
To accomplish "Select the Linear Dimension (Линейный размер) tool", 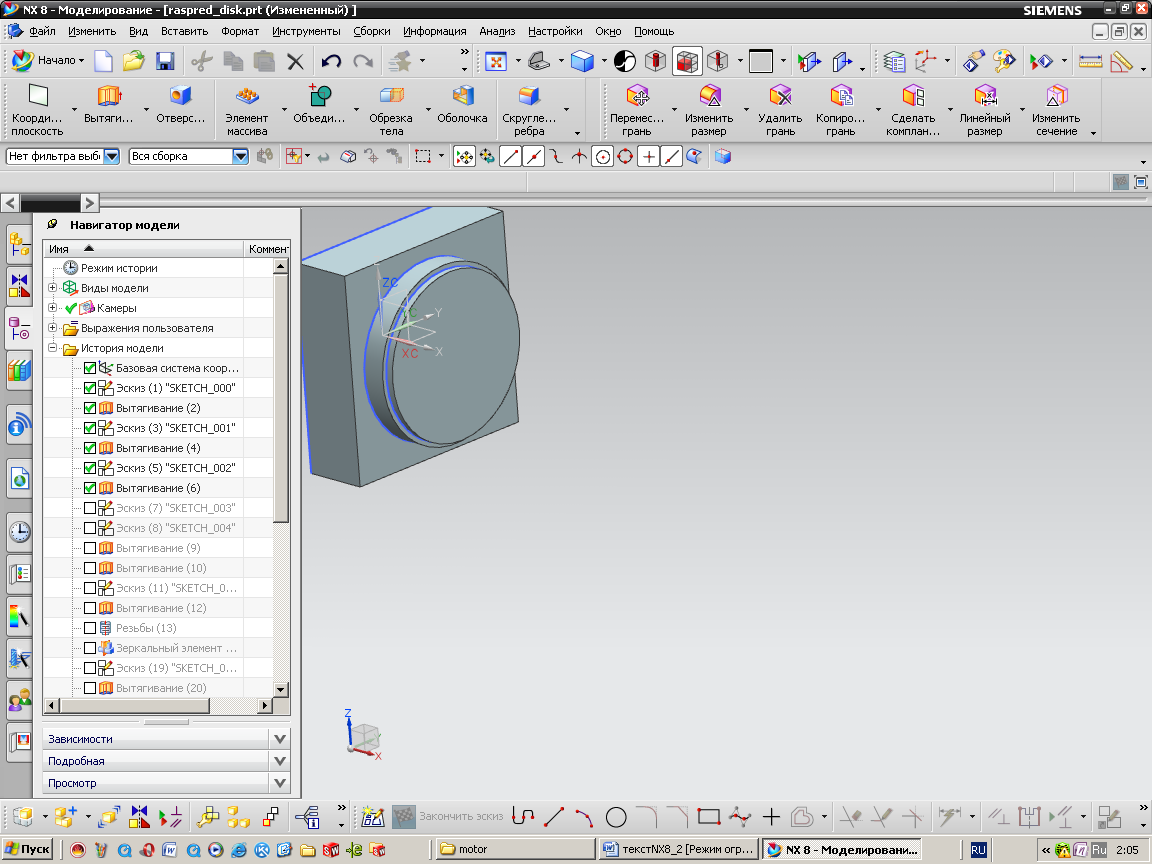I will [x=984, y=110].
